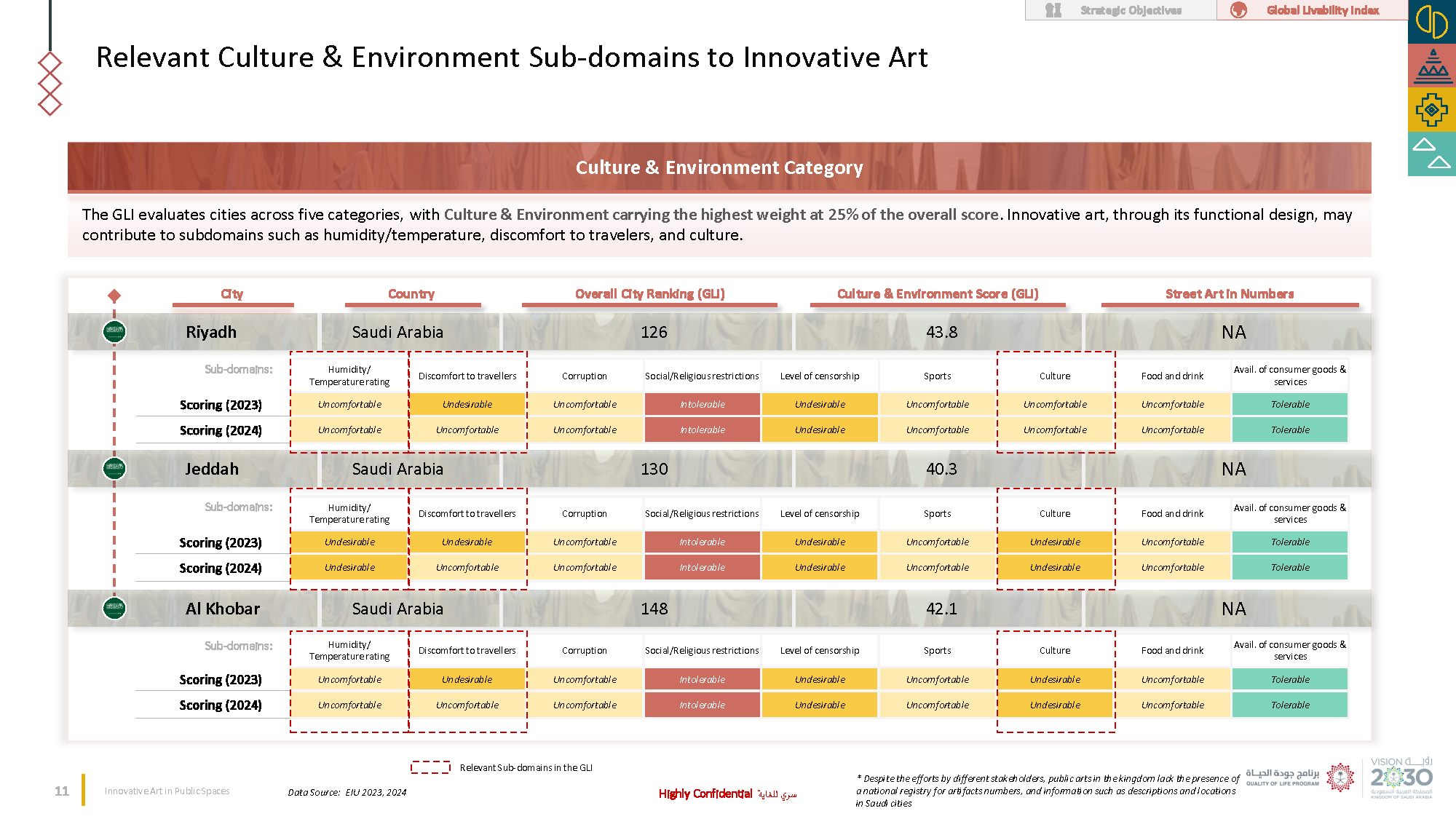Click the globe icon in Global Livability Index

click(x=1238, y=10)
